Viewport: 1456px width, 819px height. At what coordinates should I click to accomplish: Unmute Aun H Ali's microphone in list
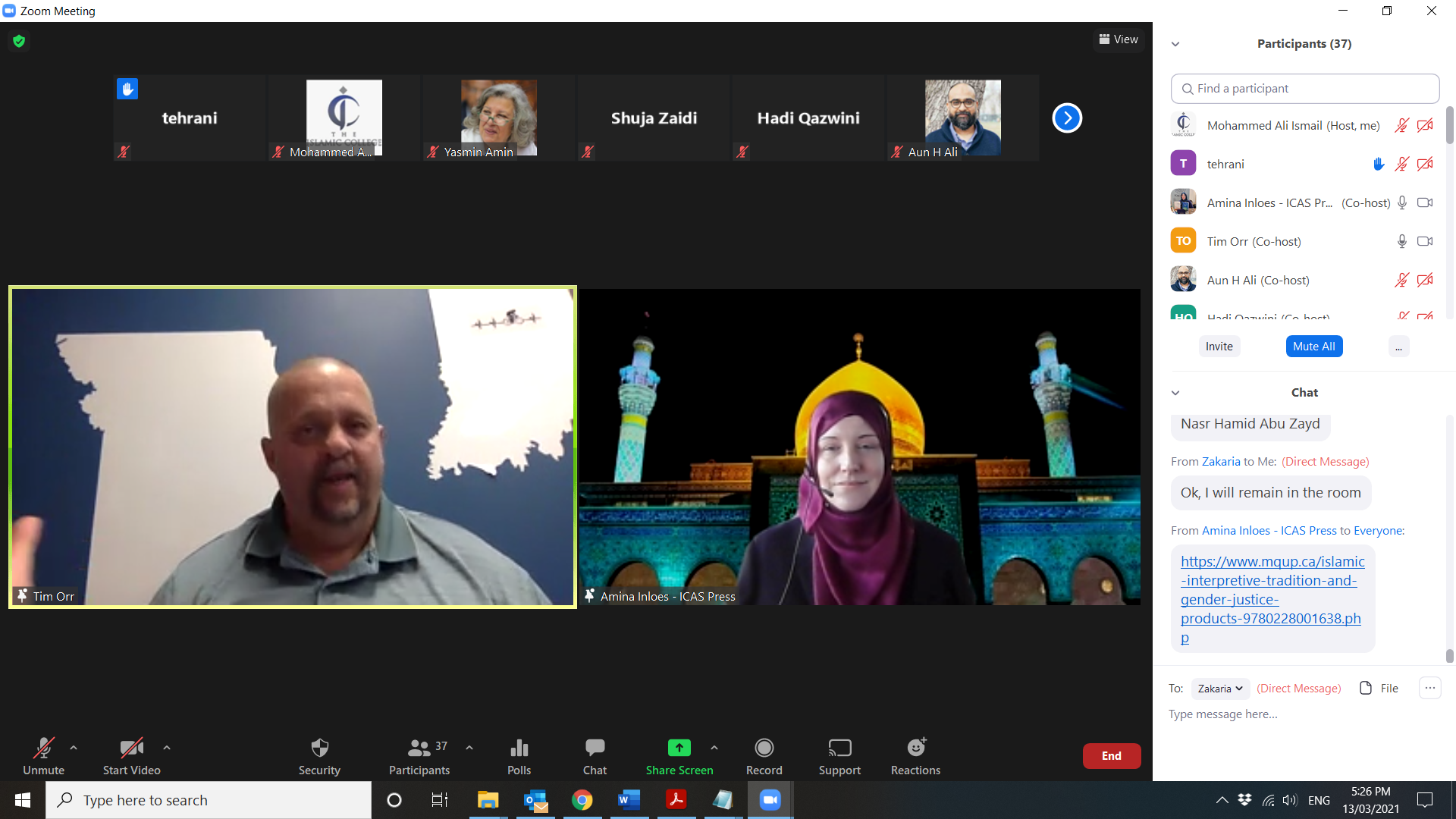[1401, 280]
